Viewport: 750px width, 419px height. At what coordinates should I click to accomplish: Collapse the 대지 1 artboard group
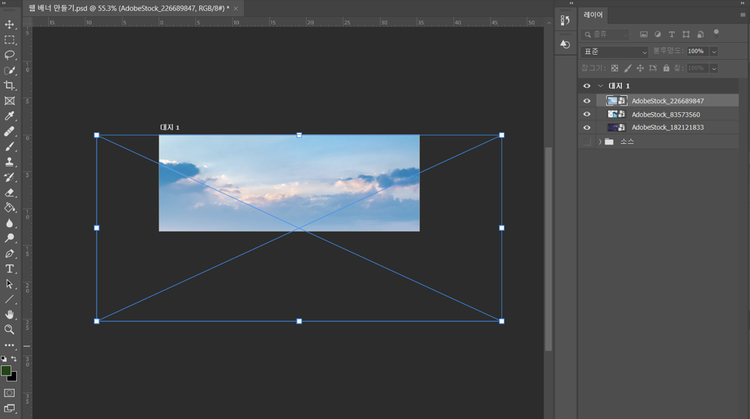[600, 87]
